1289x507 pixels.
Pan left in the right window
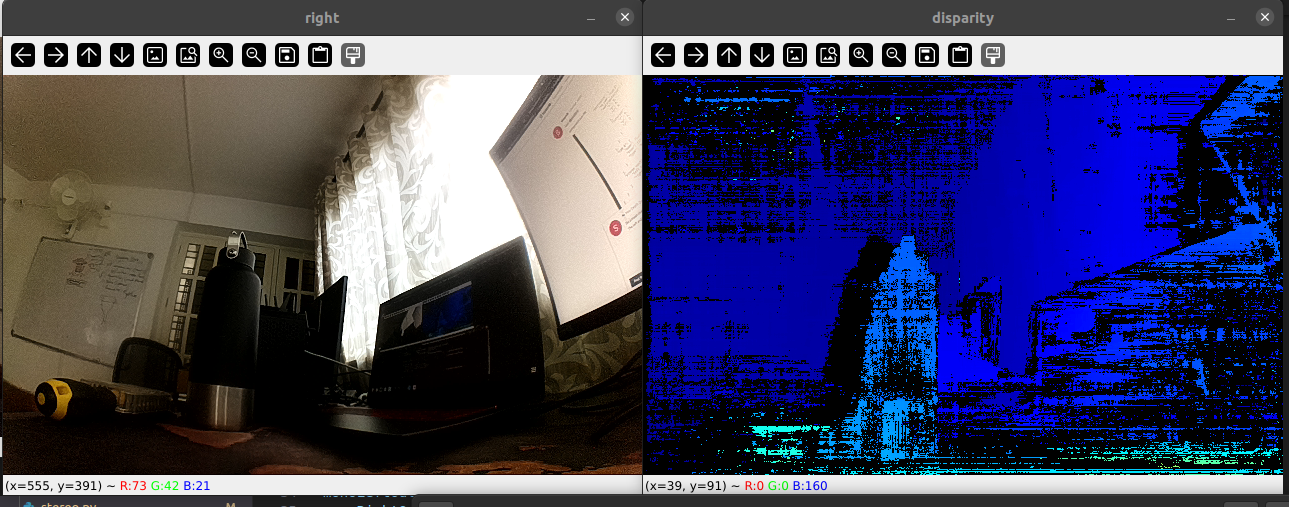(23, 55)
